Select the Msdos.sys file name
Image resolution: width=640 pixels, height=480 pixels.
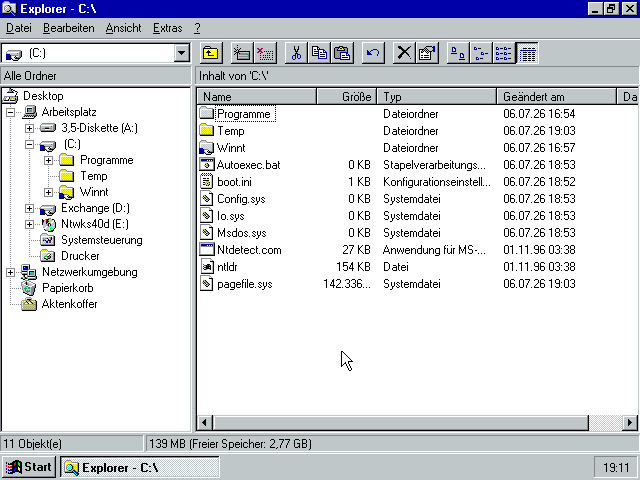[242, 233]
